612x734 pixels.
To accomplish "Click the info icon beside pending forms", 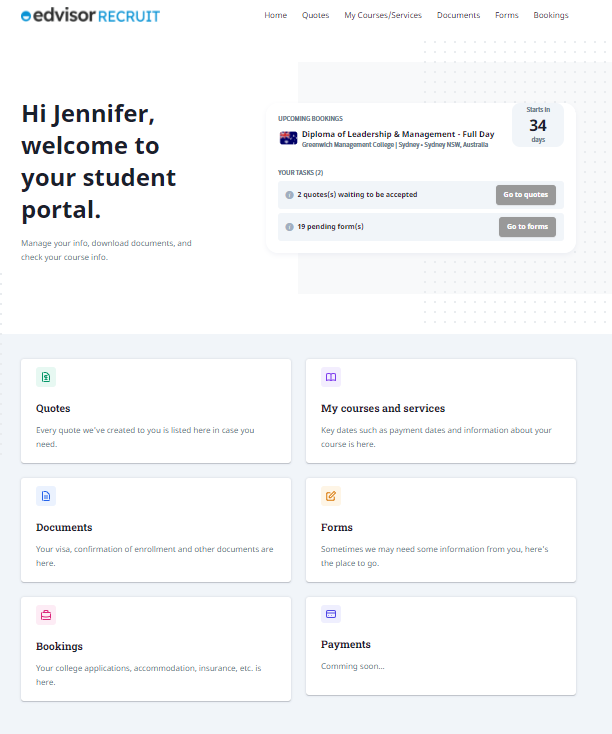I will click(289, 227).
